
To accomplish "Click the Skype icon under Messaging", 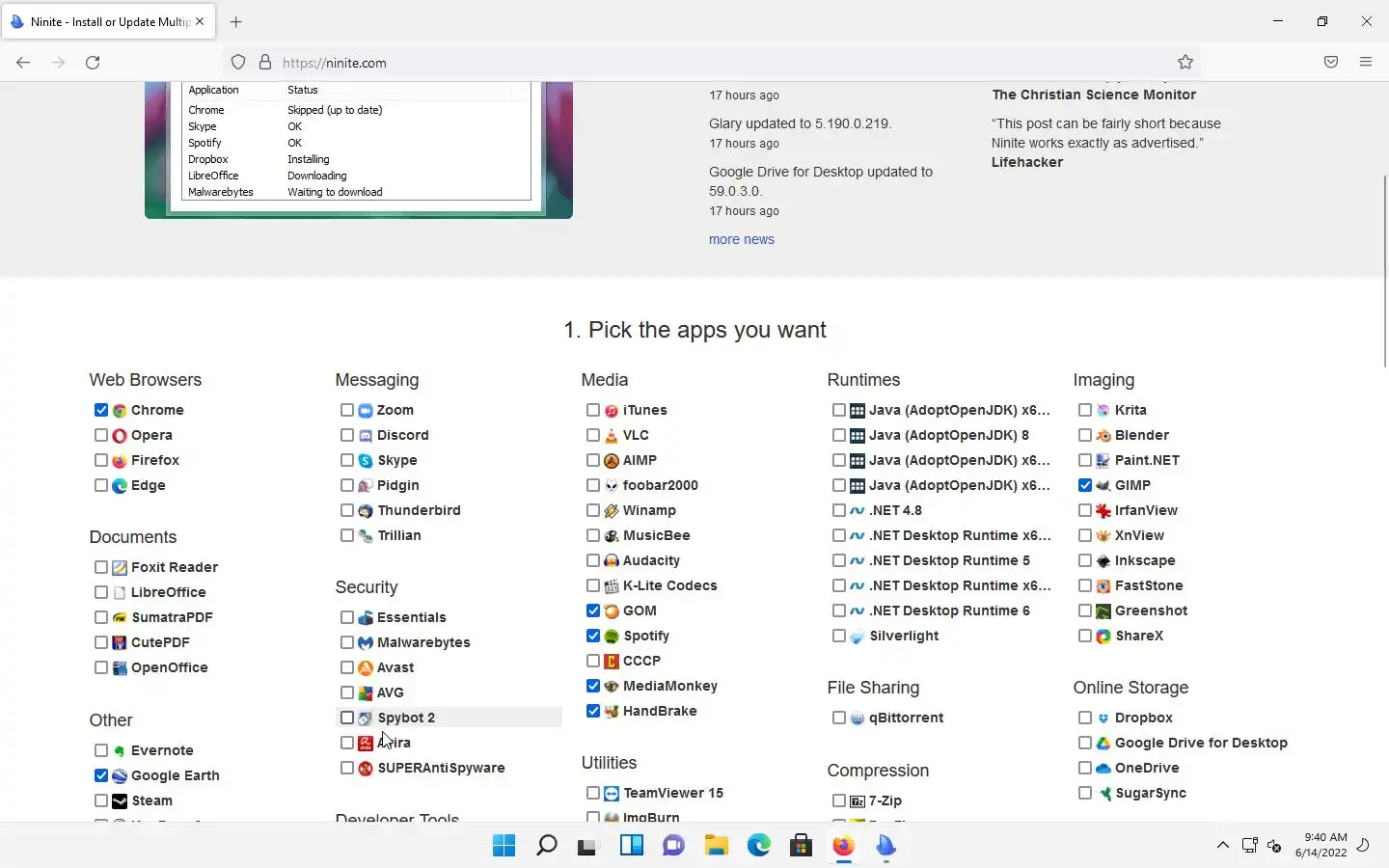I will point(366,460).
